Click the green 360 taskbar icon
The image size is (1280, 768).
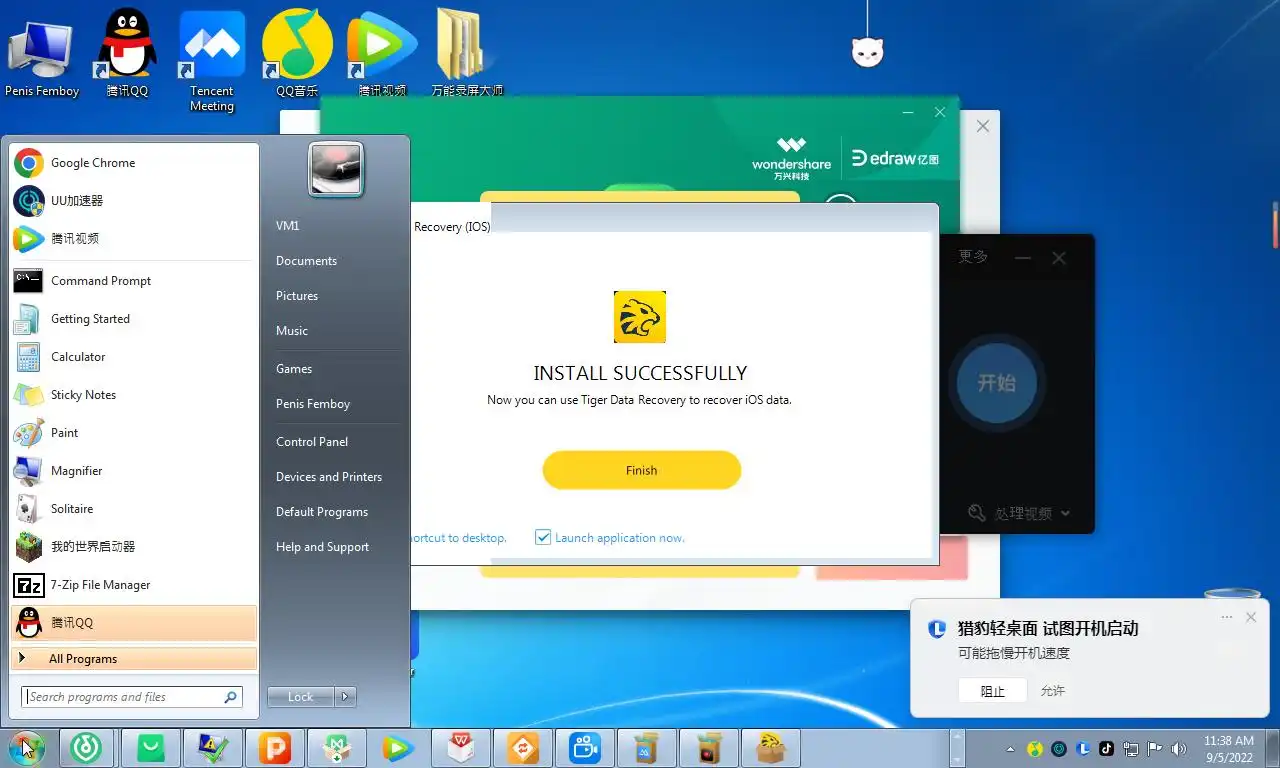pyautogui.click(x=87, y=747)
